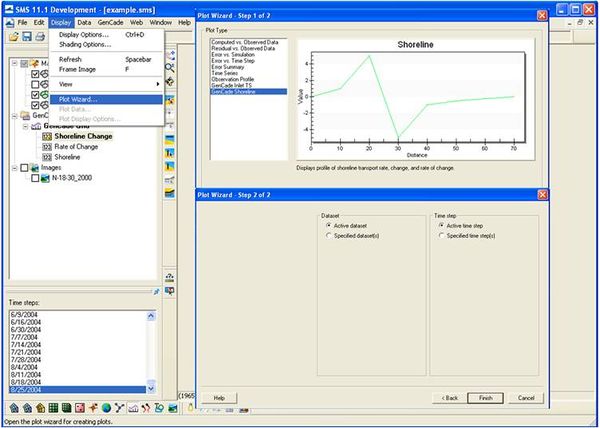The image size is (600, 428).
Task: Select the red scatter points module icon
Action: coord(80,408)
